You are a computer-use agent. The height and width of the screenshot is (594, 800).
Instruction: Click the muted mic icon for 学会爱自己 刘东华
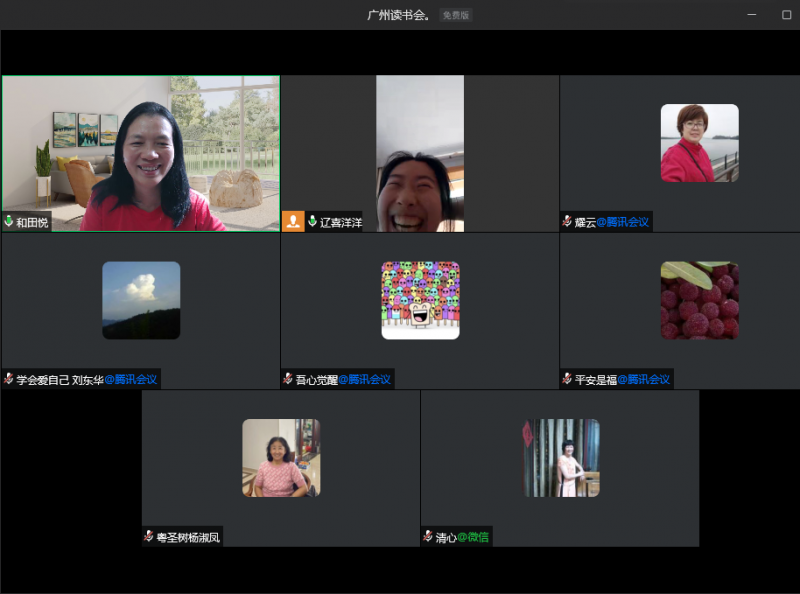9,379
